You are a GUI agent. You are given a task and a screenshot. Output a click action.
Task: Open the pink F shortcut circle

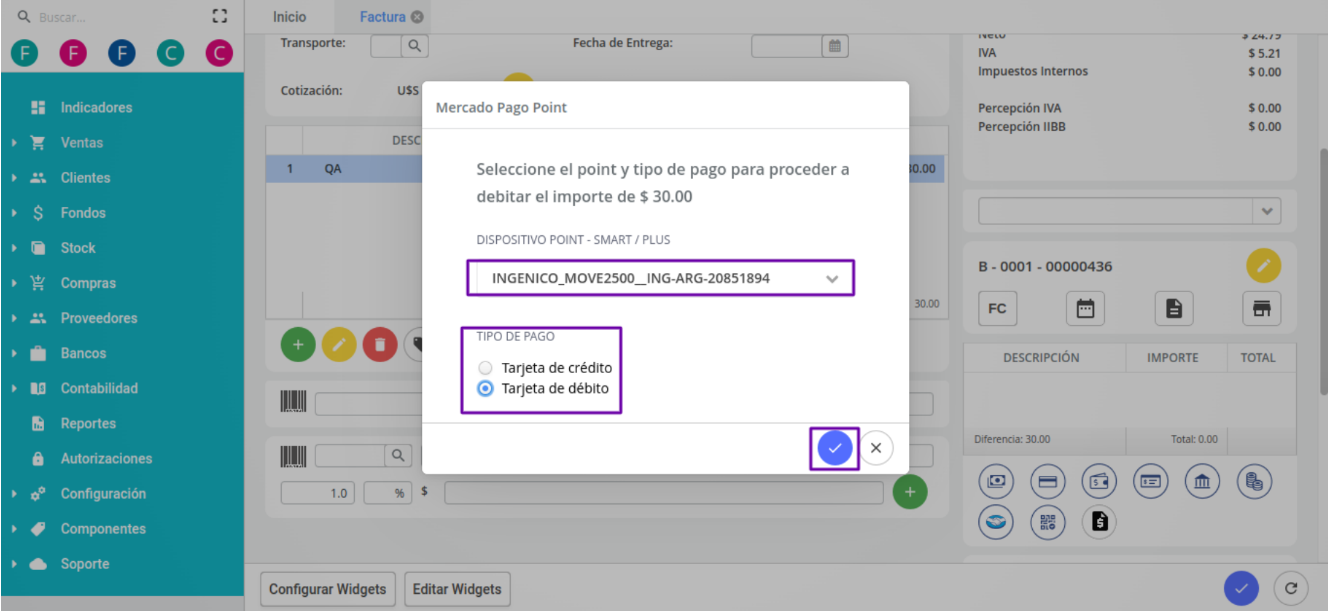[x=73, y=53]
